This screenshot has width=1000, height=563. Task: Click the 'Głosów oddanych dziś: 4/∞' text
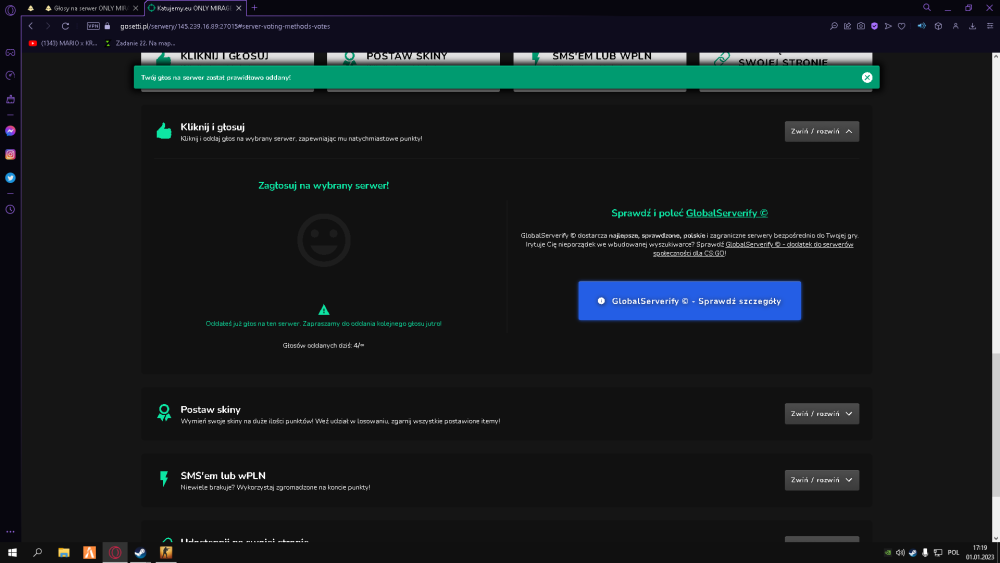tap(323, 345)
